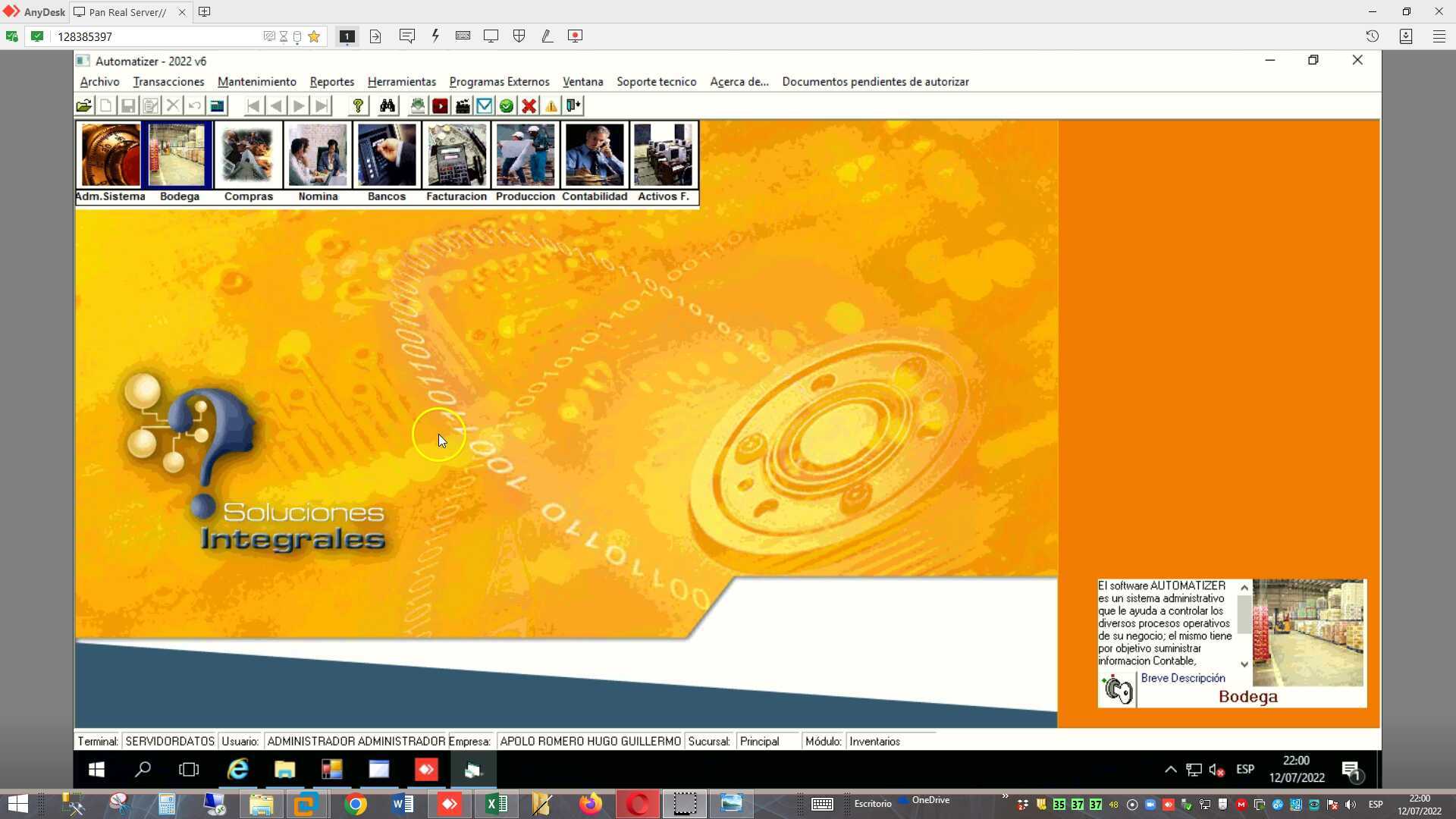This screenshot has width=1456, height=819.
Task: Open the Contabilidad module
Action: 595,155
